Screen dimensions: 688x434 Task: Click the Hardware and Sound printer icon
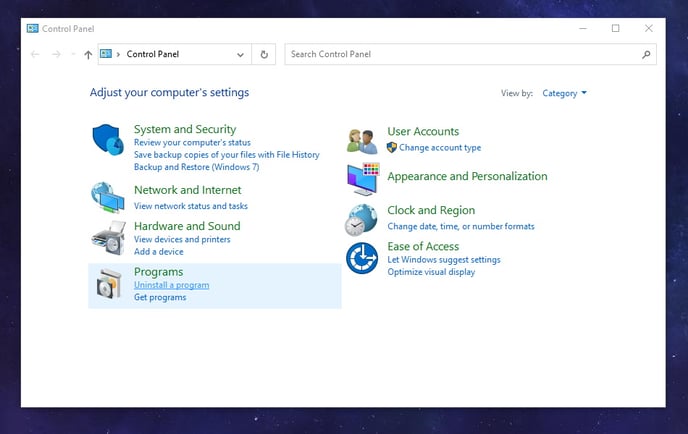click(x=108, y=237)
